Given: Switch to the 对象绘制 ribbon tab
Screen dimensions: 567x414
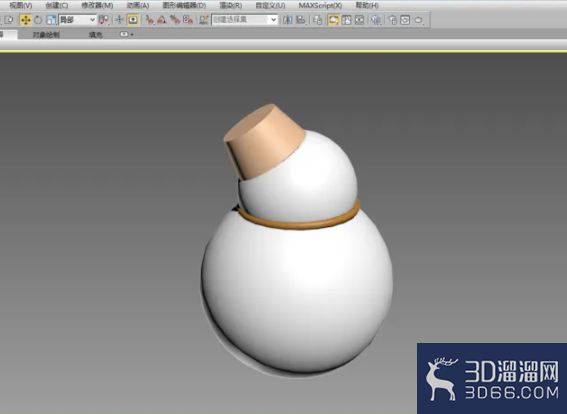Looking at the screenshot, I should coord(46,35).
